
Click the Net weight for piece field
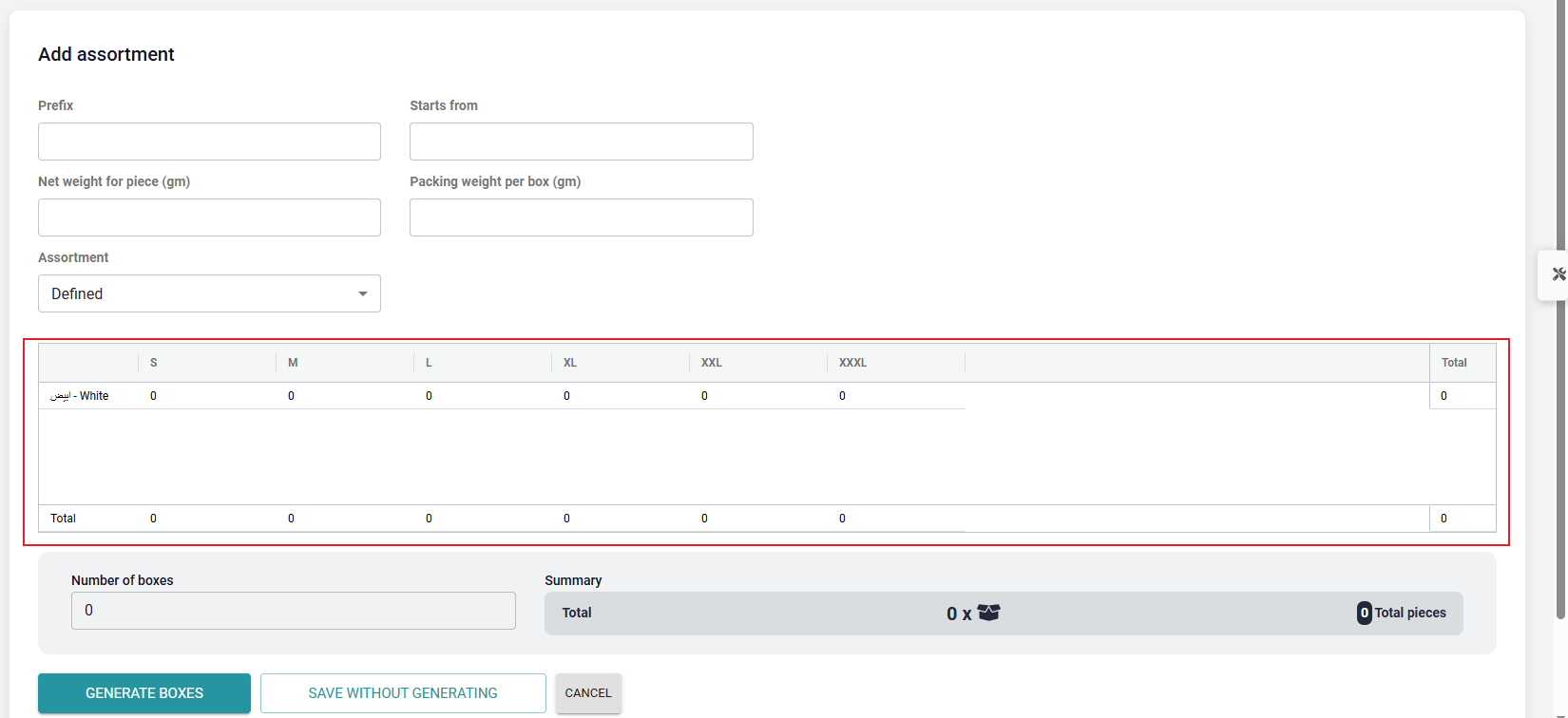[x=209, y=217]
